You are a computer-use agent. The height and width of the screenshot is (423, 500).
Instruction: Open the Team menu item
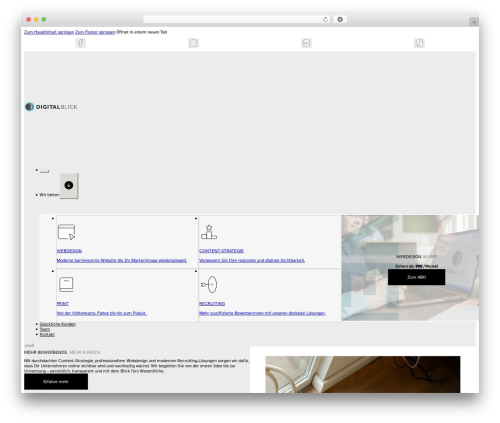(x=45, y=329)
